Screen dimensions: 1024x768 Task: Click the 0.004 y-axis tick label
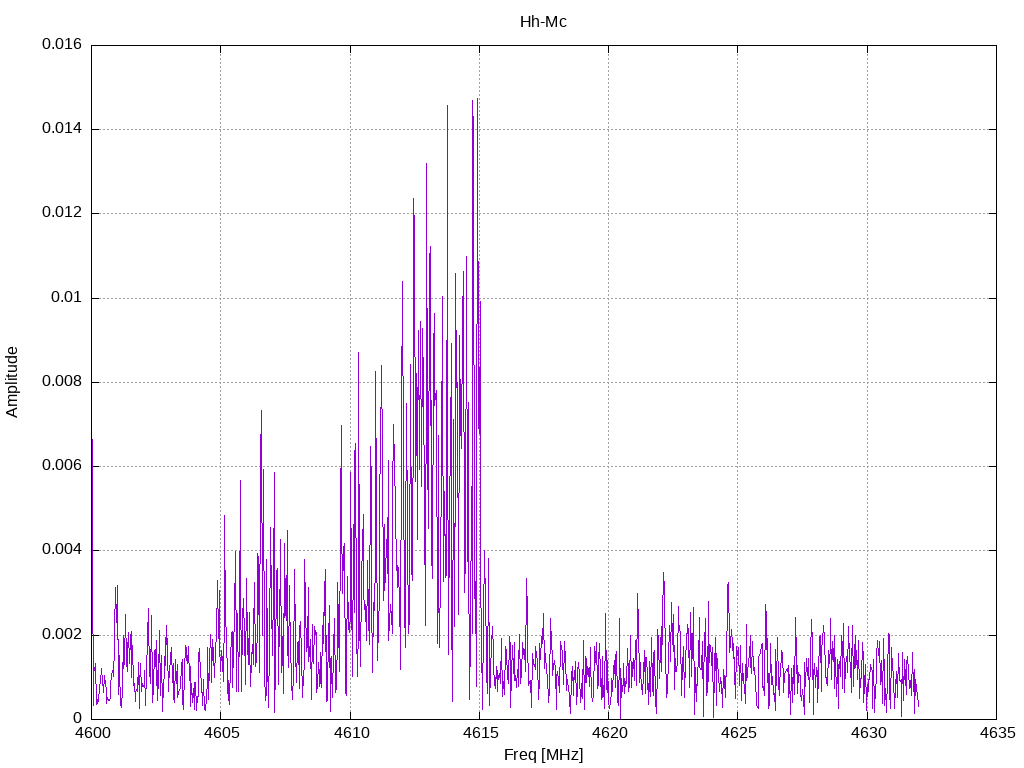pos(61,550)
